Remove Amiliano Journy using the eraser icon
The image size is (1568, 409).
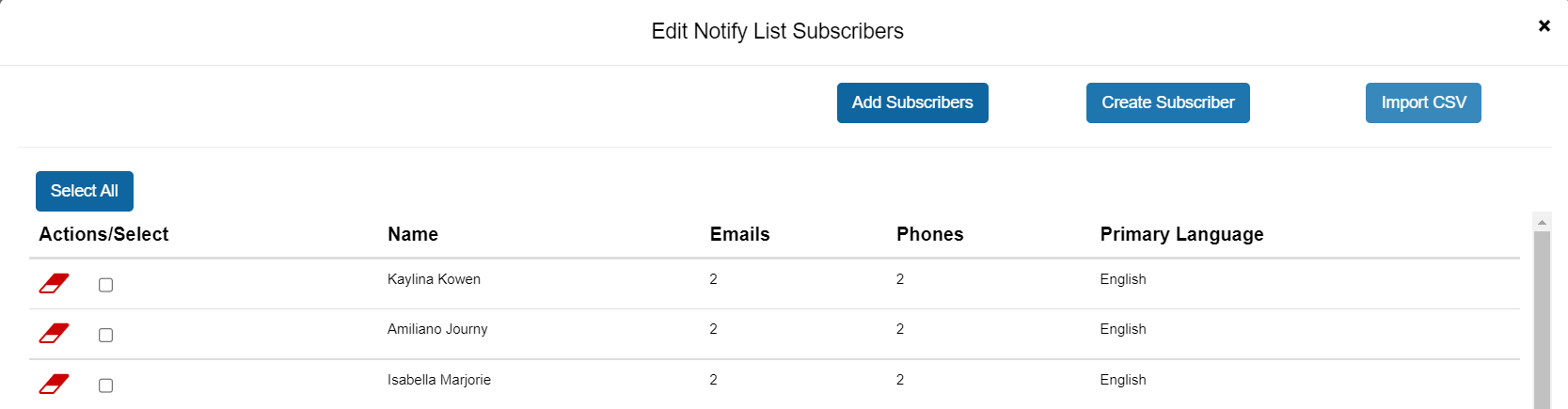tap(54, 333)
